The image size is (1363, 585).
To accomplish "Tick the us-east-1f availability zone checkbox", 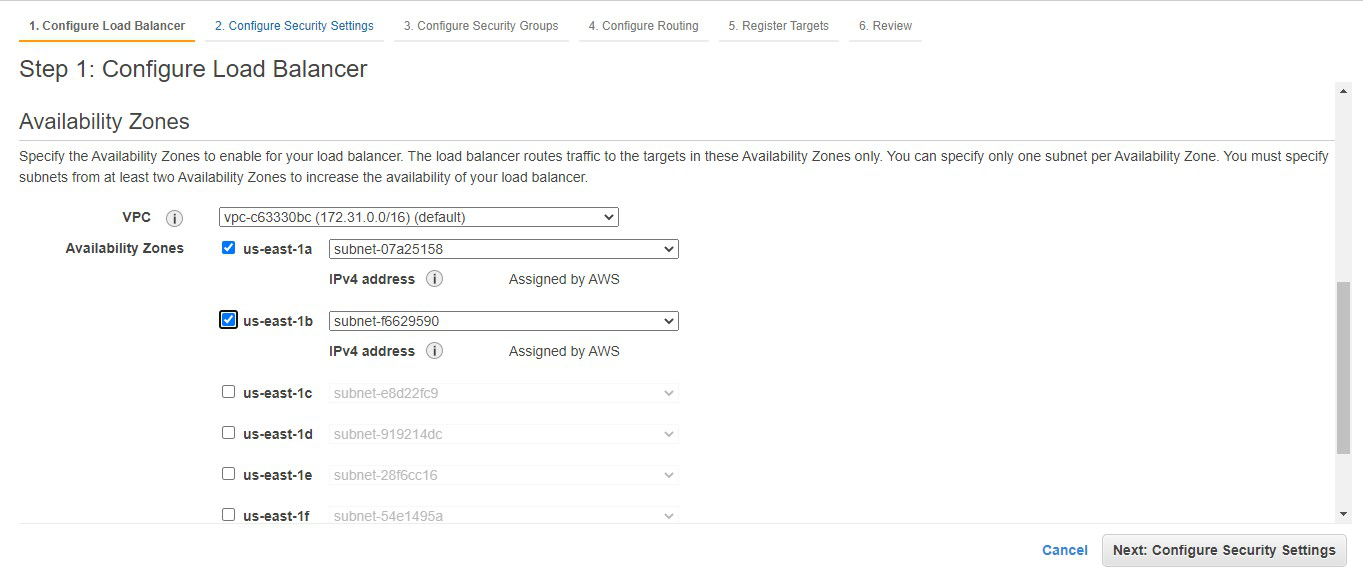I will coord(228,515).
